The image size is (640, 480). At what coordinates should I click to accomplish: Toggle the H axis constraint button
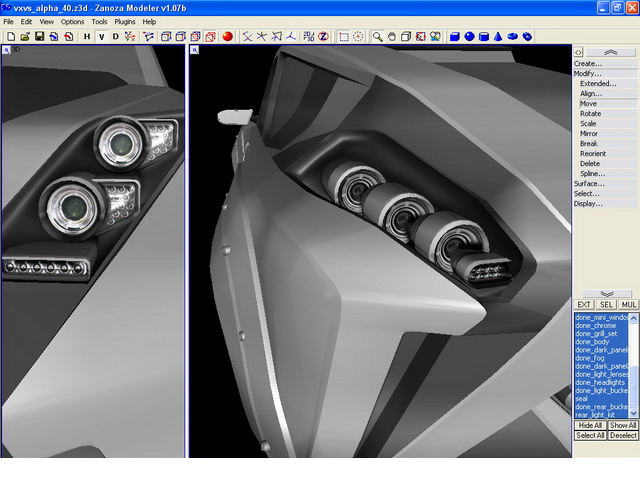pos(87,36)
